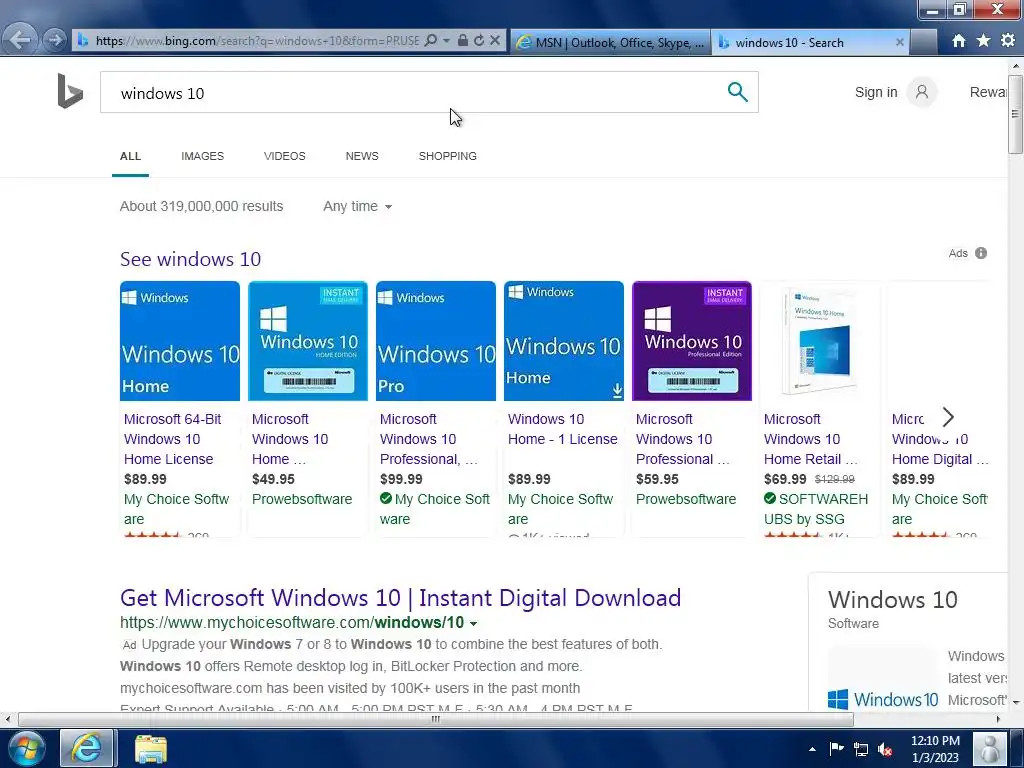Click the horizontal scrollbar thumb
Image resolution: width=1024 pixels, height=768 pixels.
[436, 719]
